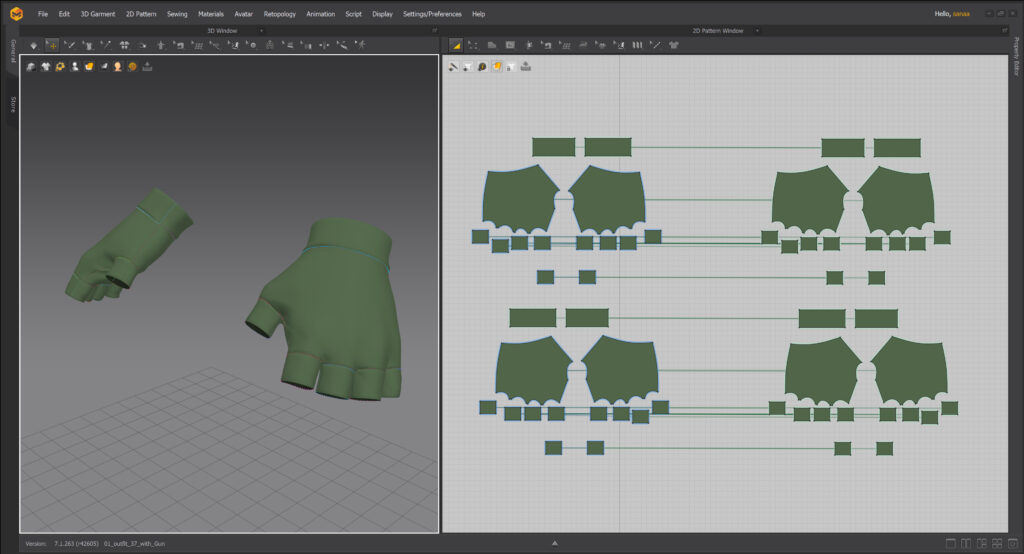1024x554 pixels.
Task: Select the highlighted Edit Pattern tool in 2D toolbar
Action: click(456, 45)
